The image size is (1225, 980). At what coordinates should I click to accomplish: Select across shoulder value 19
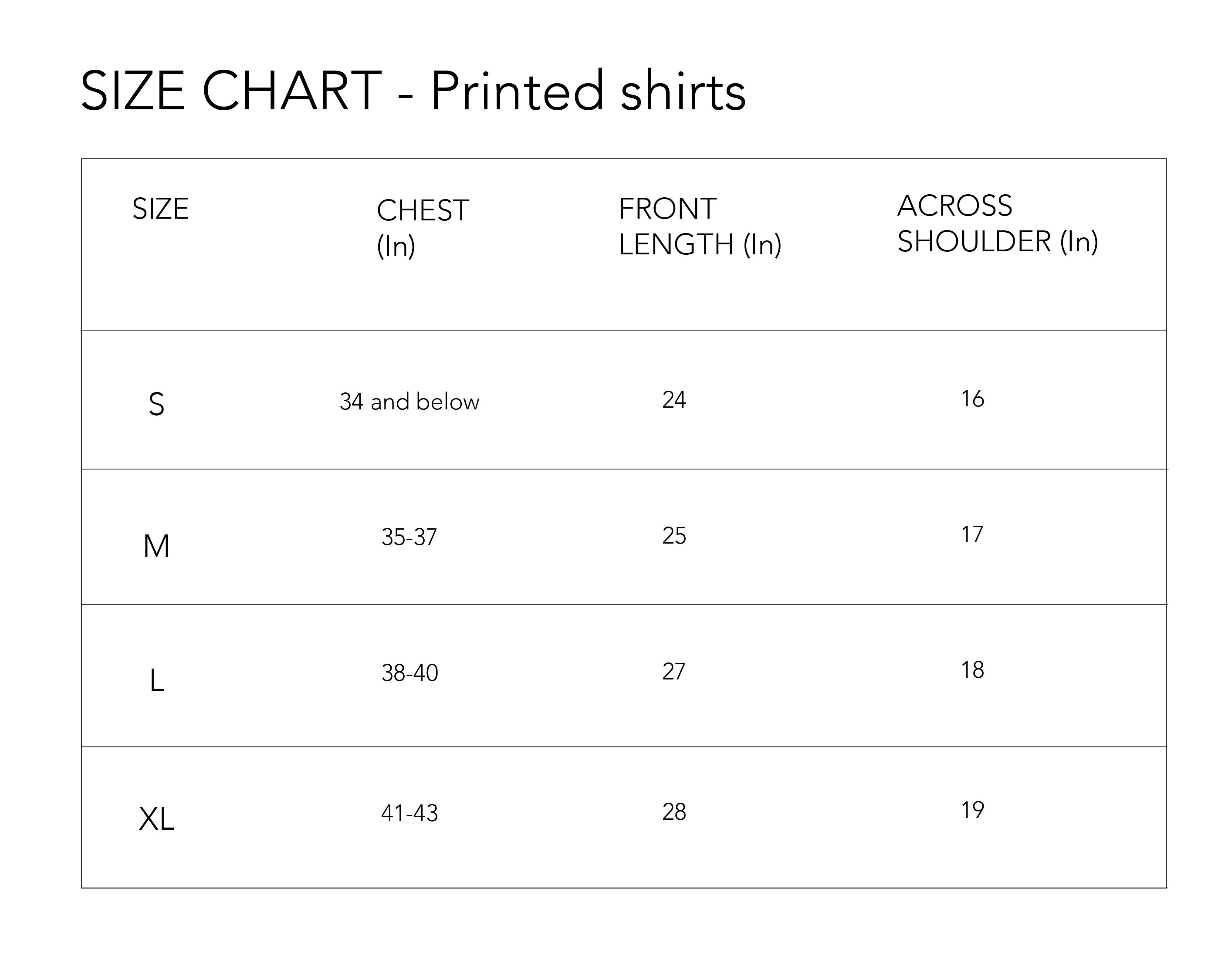pos(972,810)
